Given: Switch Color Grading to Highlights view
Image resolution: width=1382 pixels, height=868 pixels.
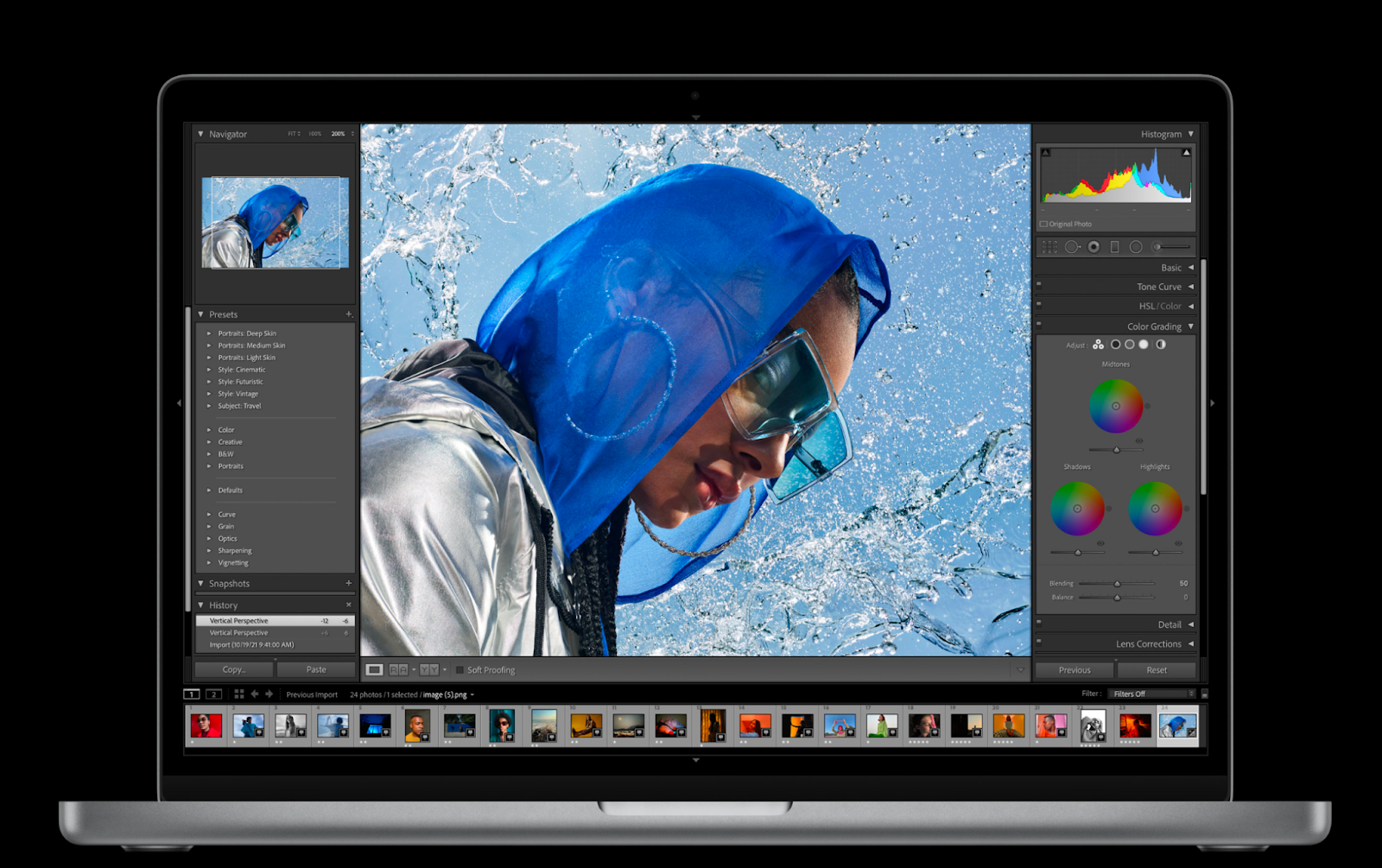Looking at the screenshot, I should pos(1144,345).
